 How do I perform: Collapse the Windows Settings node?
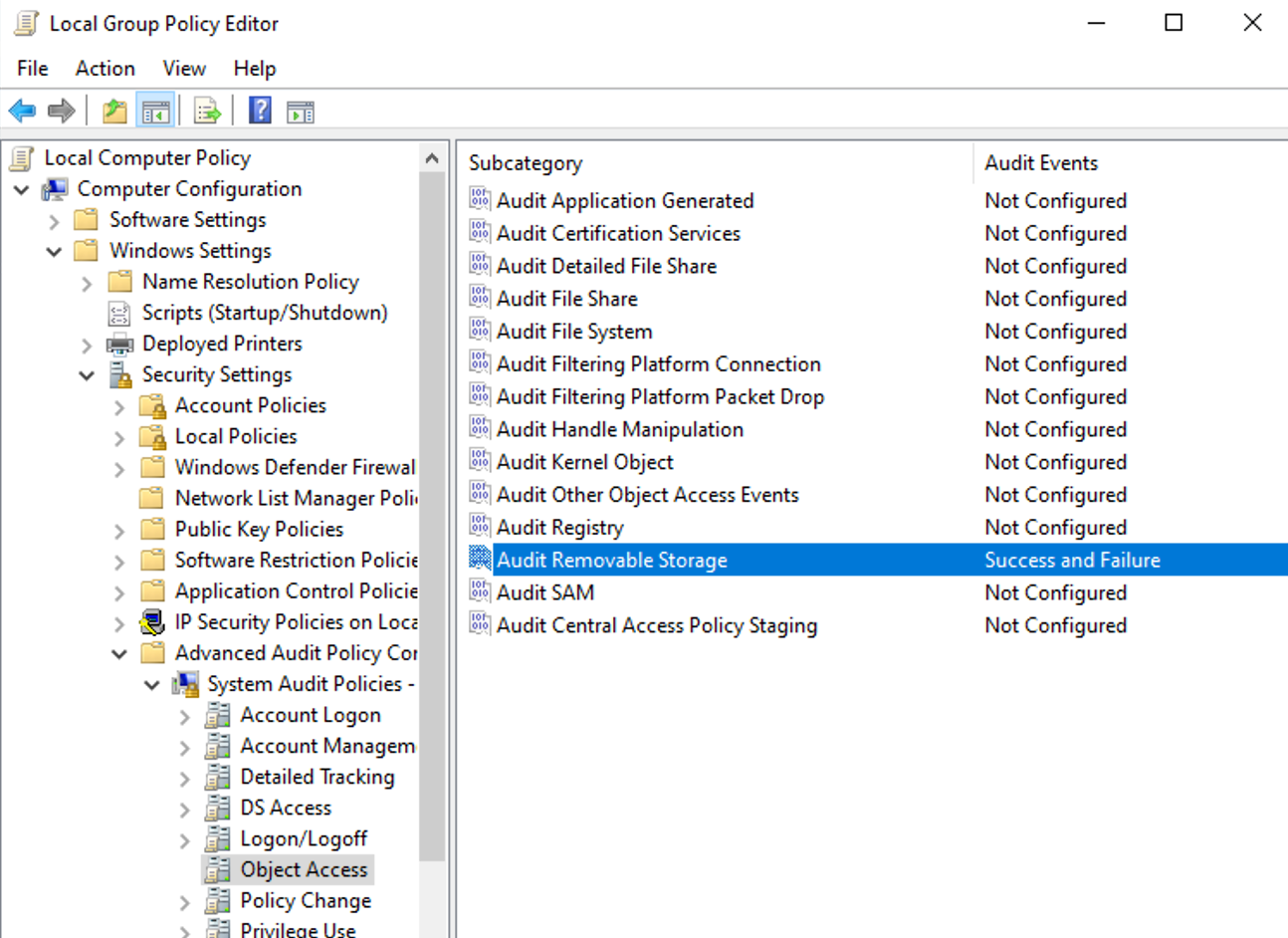coord(55,251)
